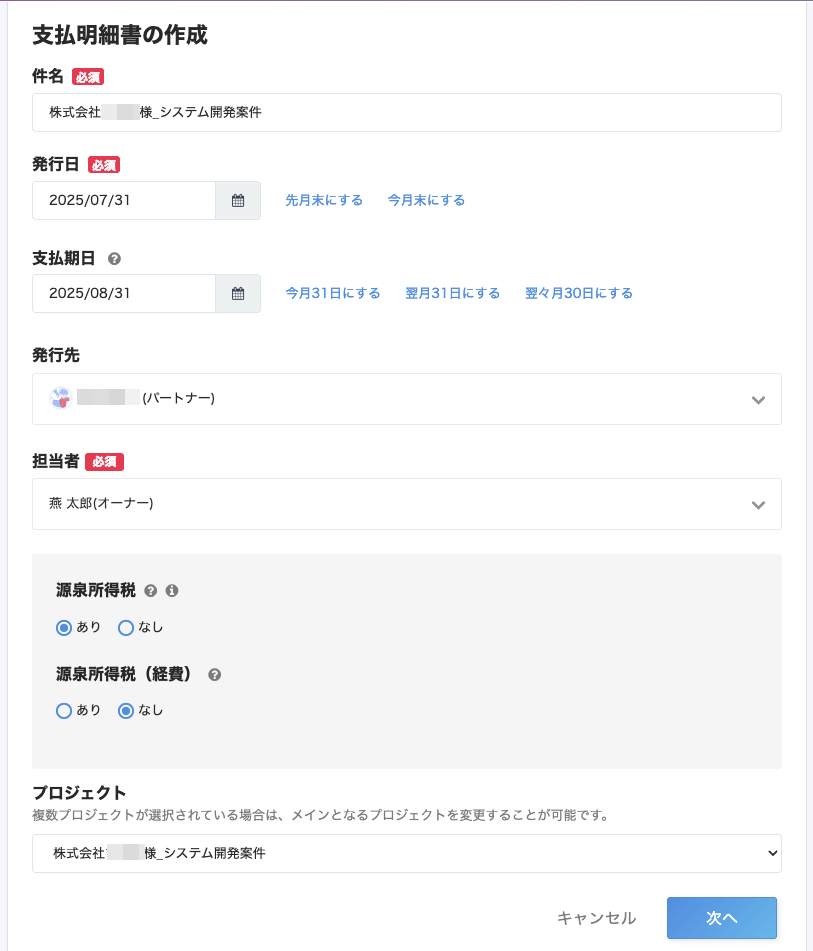Click the 件名 field label
813x951 pixels.
[x=48, y=76]
